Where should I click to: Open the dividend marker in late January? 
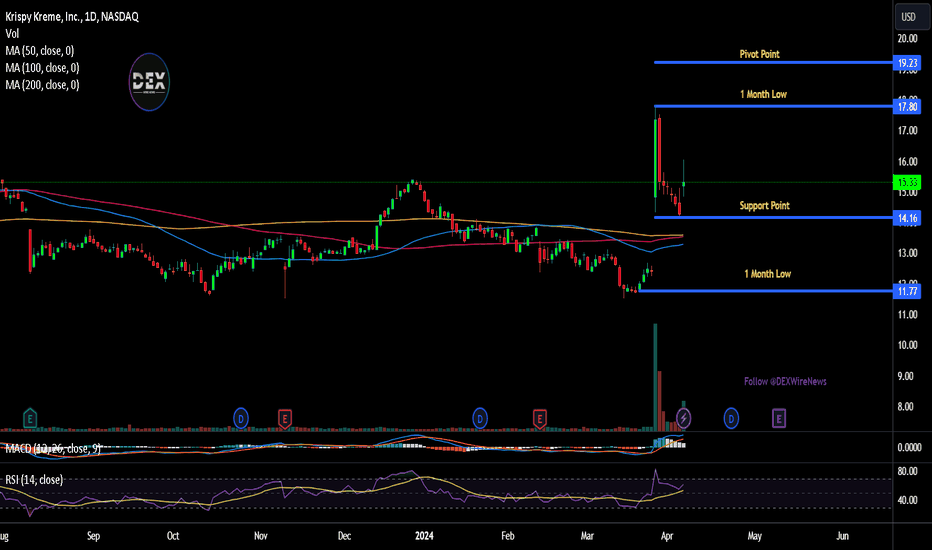click(x=480, y=419)
